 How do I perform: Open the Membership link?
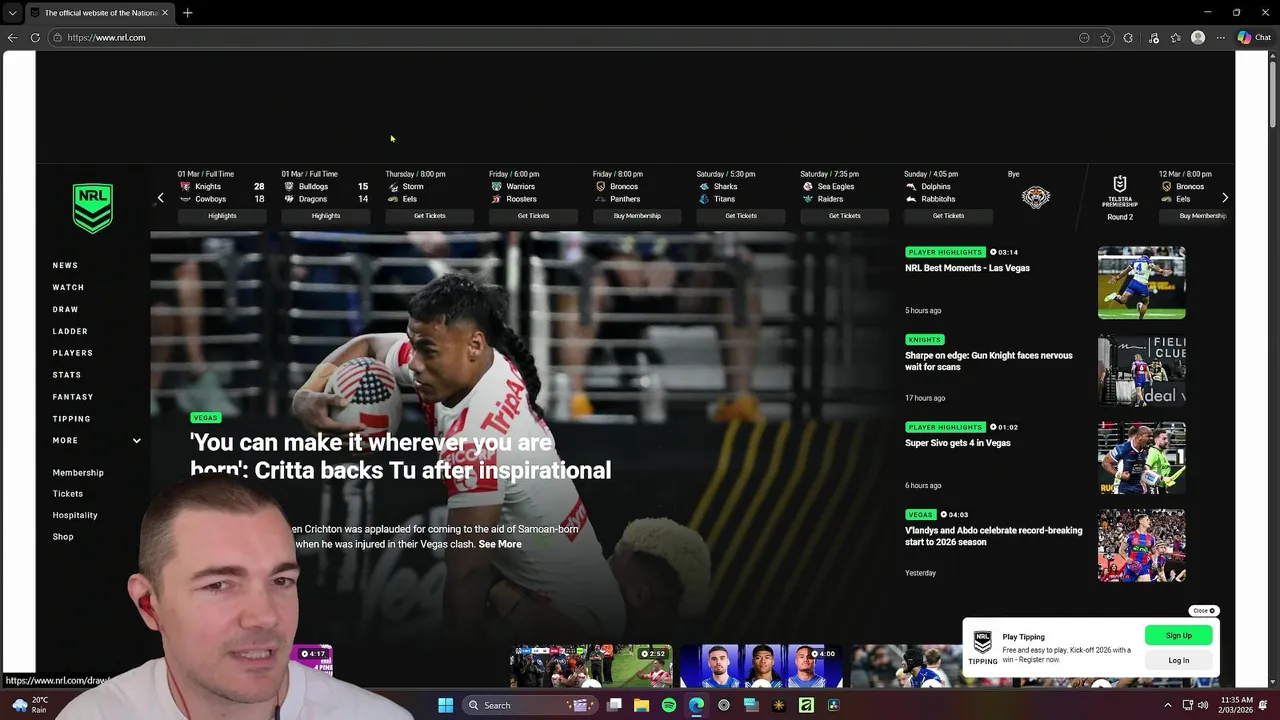tap(78, 472)
